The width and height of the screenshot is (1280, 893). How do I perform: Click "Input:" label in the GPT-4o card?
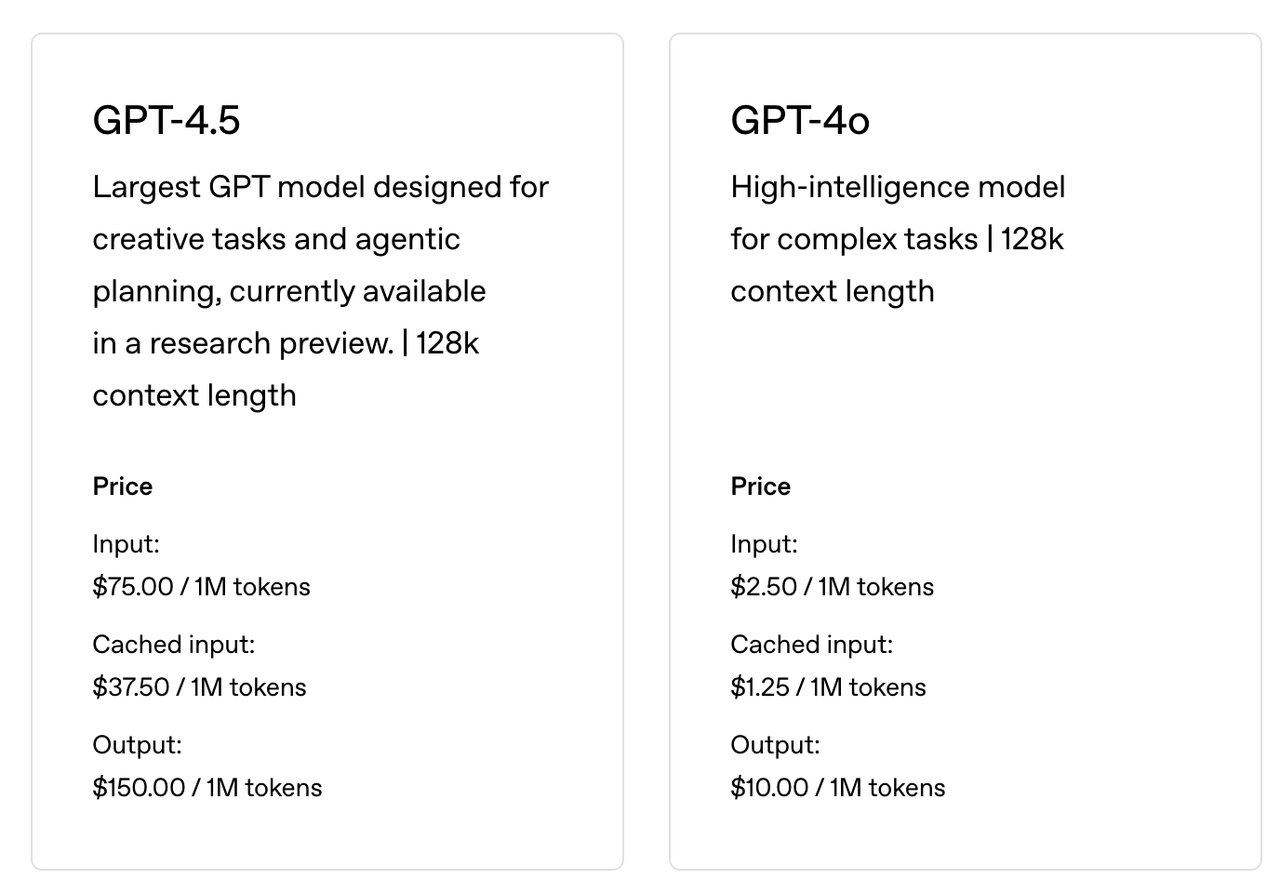tap(764, 545)
